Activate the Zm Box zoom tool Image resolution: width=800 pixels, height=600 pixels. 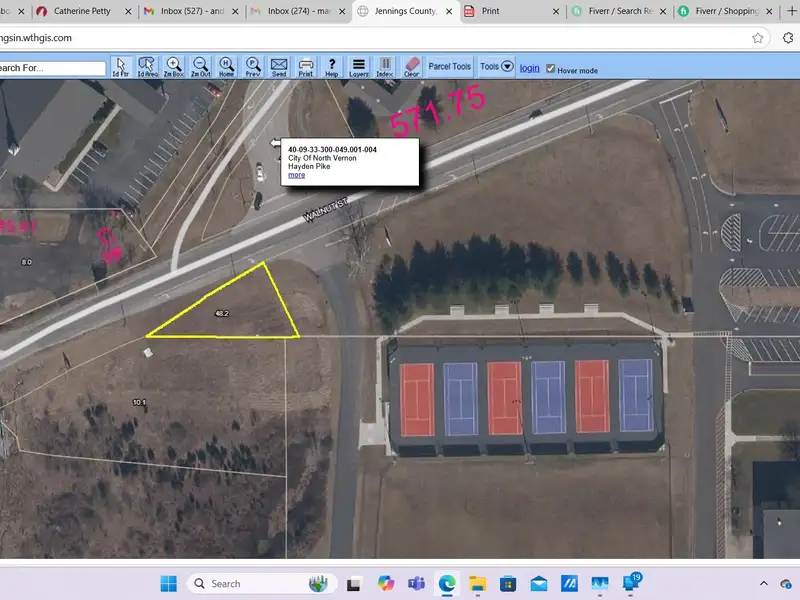[x=174, y=67]
